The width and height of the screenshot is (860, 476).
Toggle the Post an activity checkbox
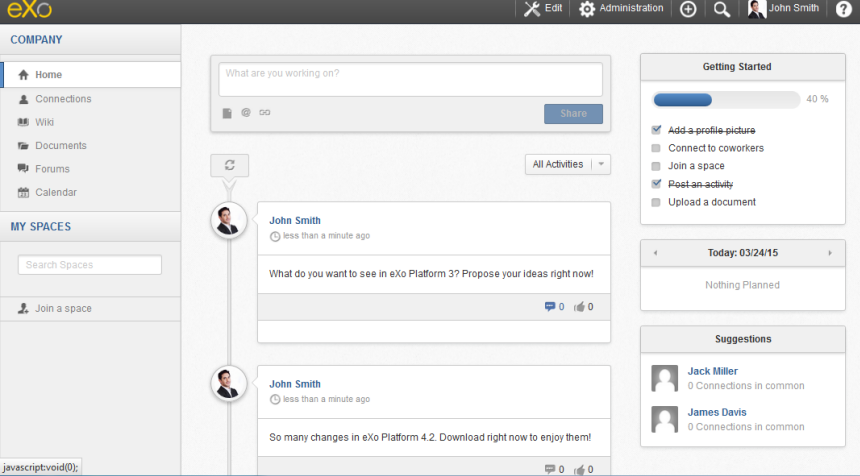[656, 184]
